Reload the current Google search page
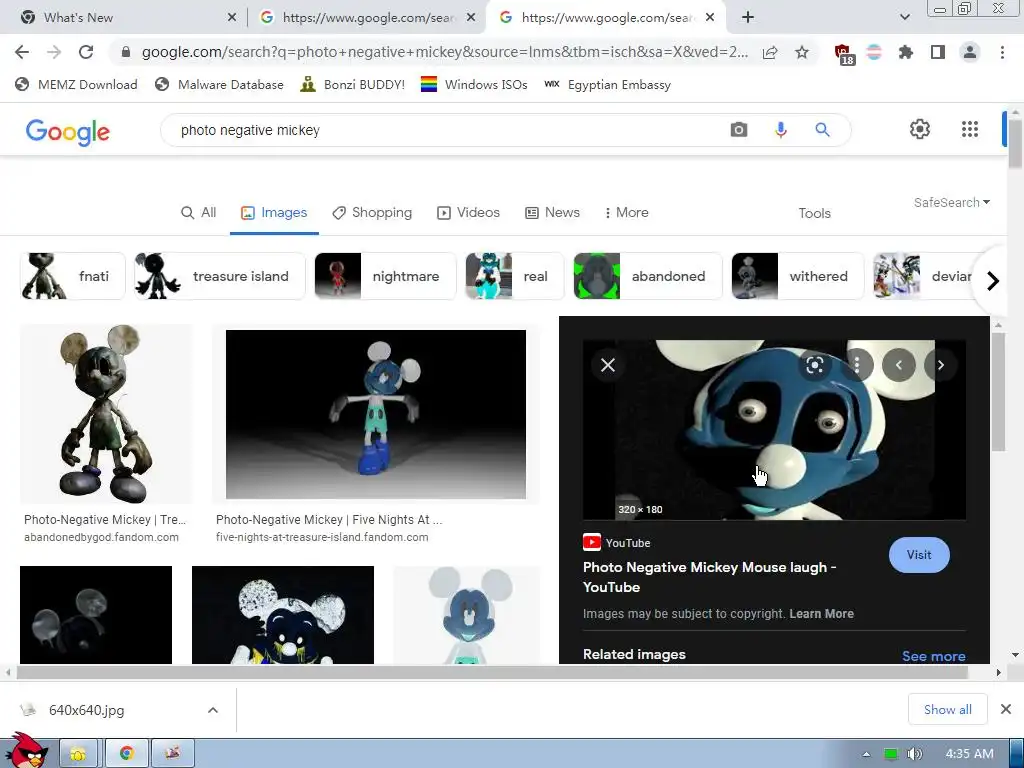The height and width of the screenshot is (768, 1024). tap(86, 52)
